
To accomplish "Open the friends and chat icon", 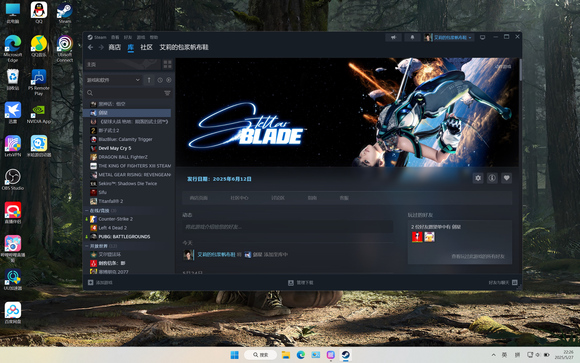I will [x=515, y=282].
